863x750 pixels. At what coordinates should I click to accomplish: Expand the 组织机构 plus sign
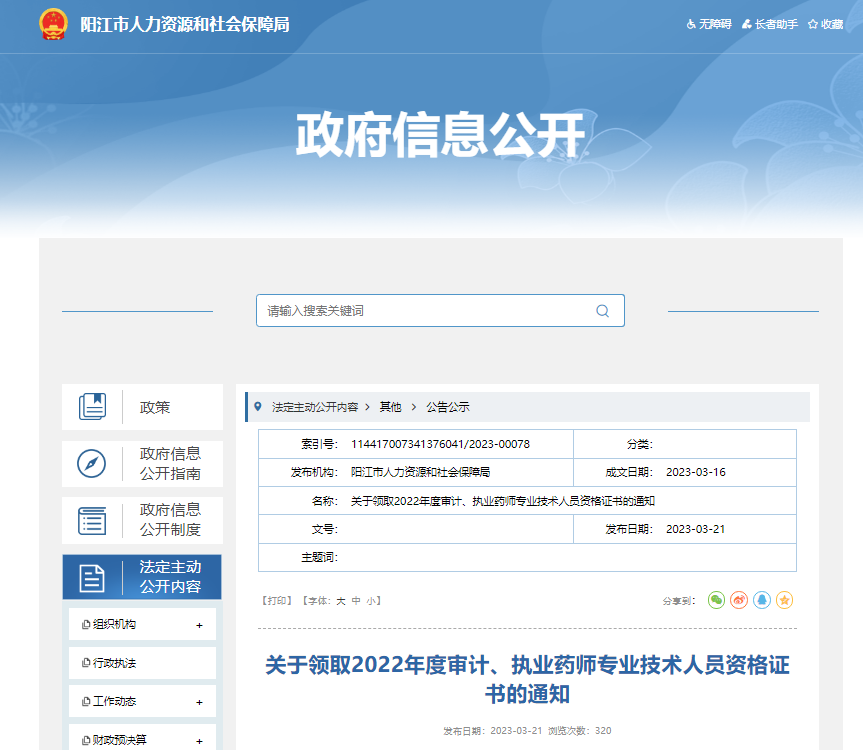(199, 625)
